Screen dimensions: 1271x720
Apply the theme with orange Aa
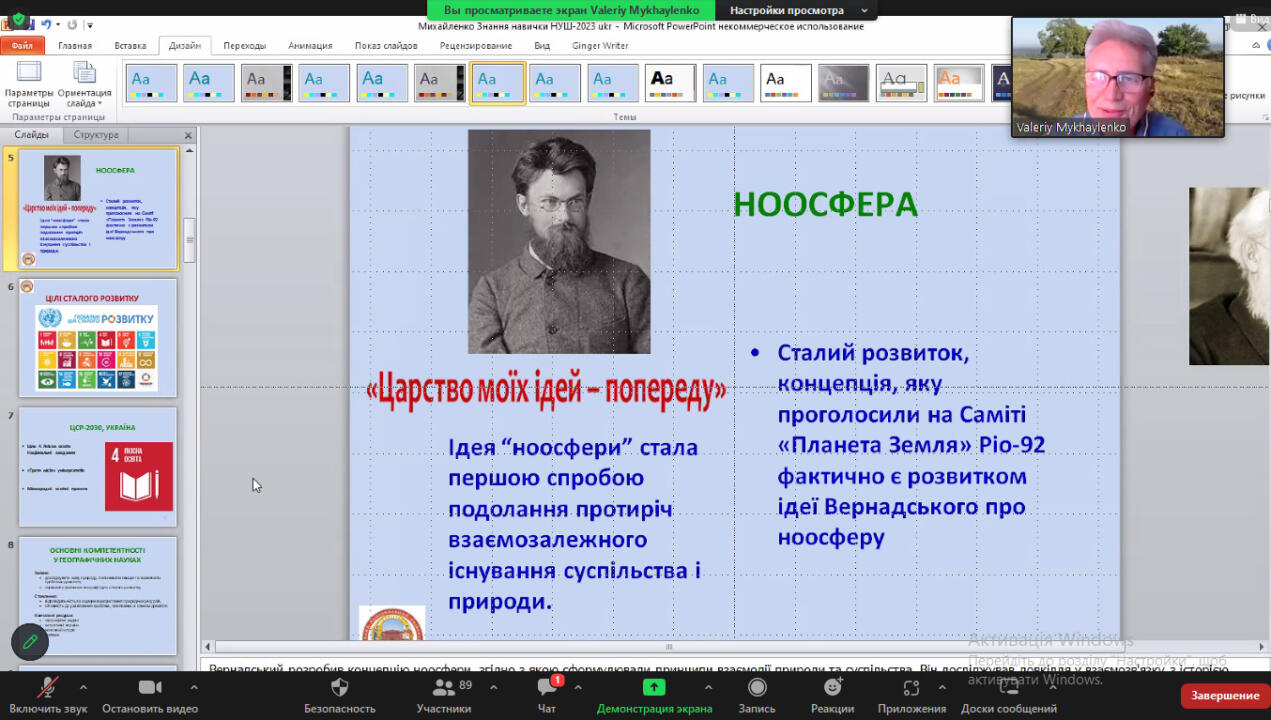pyautogui.click(x=960, y=83)
